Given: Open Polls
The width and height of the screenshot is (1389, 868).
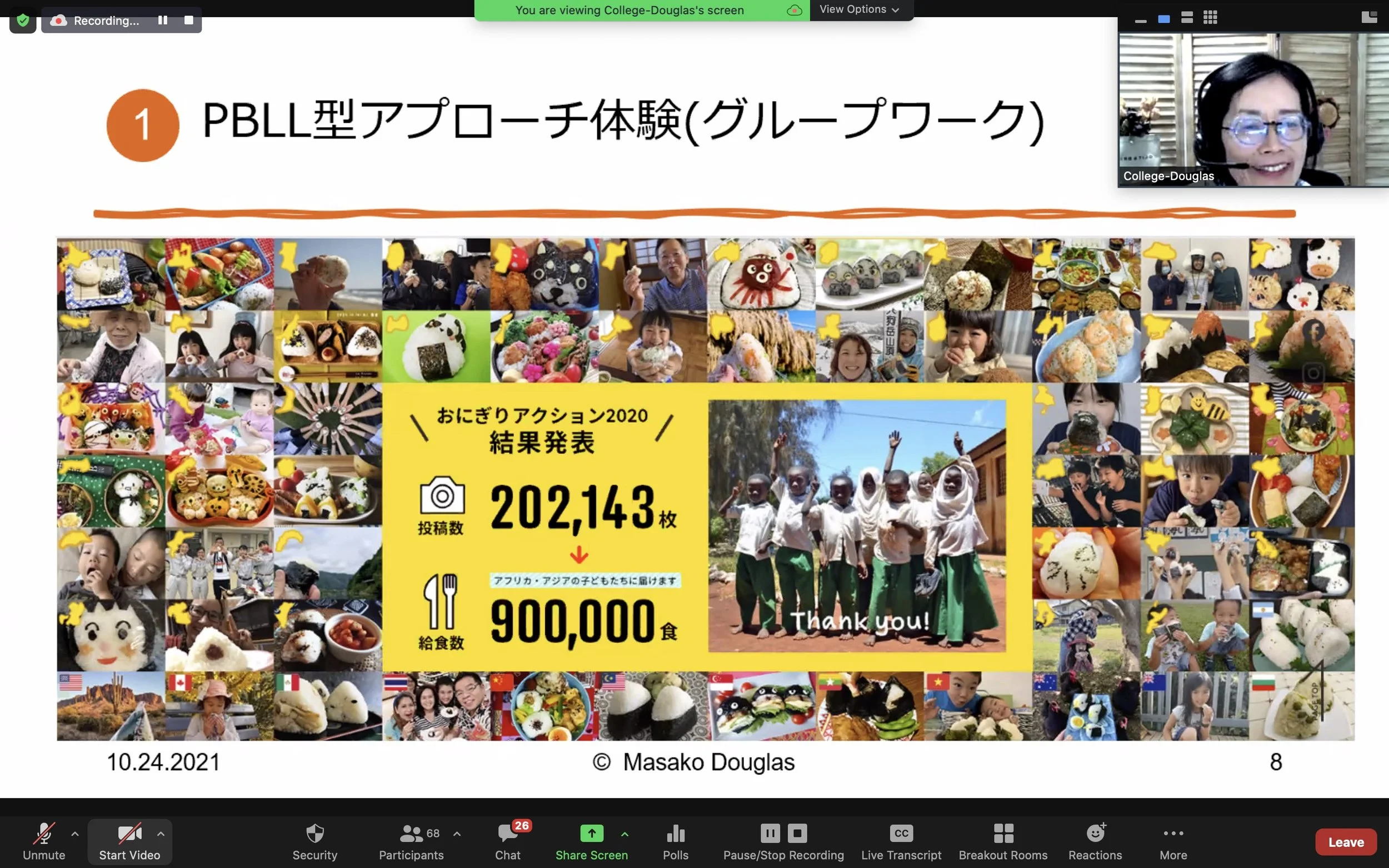Looking at the screenshot, I should click(675, 841).
